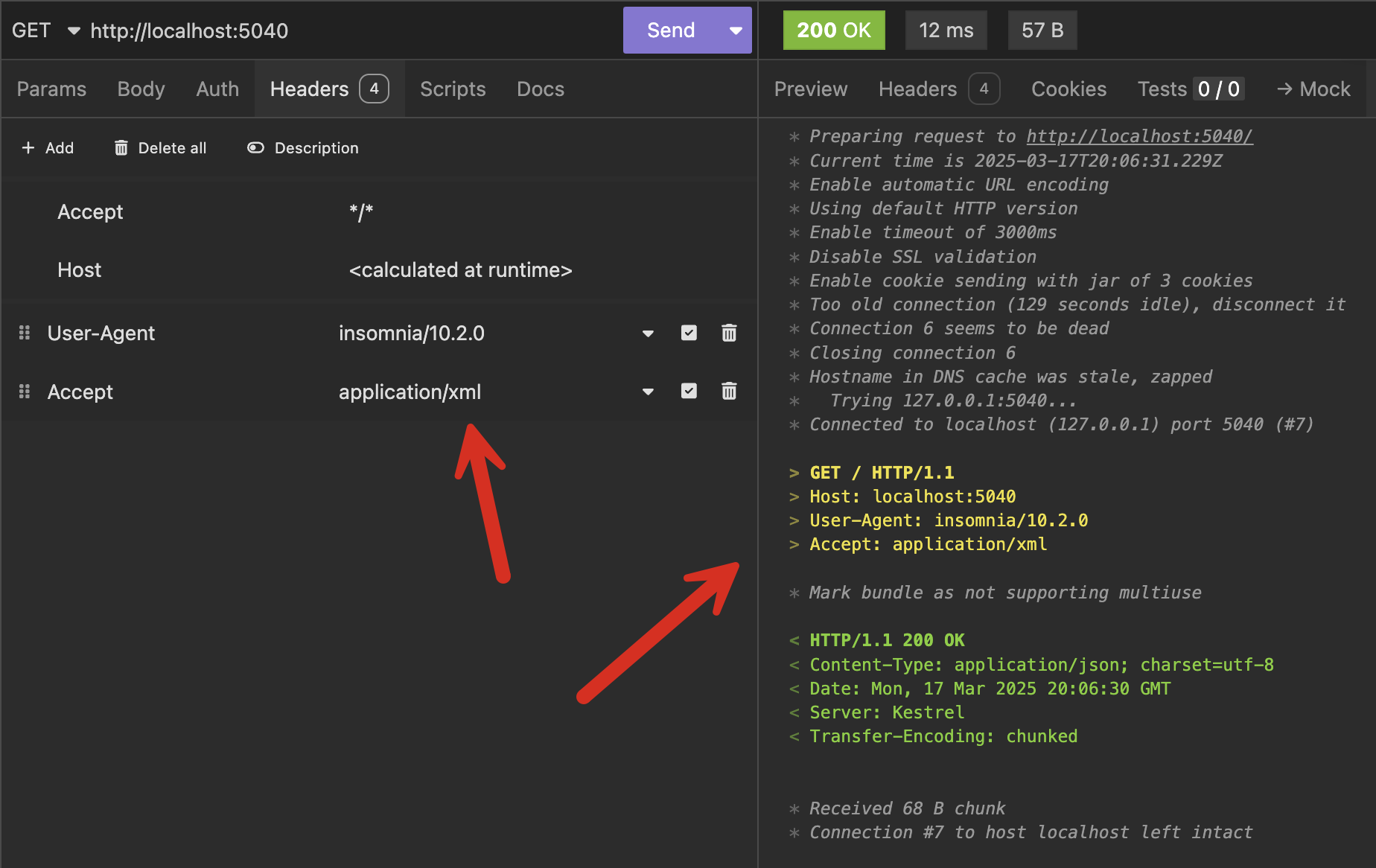This screenshot has height=868, width=1376.
Task: Open the GET method dropdown
Action: 73,31
